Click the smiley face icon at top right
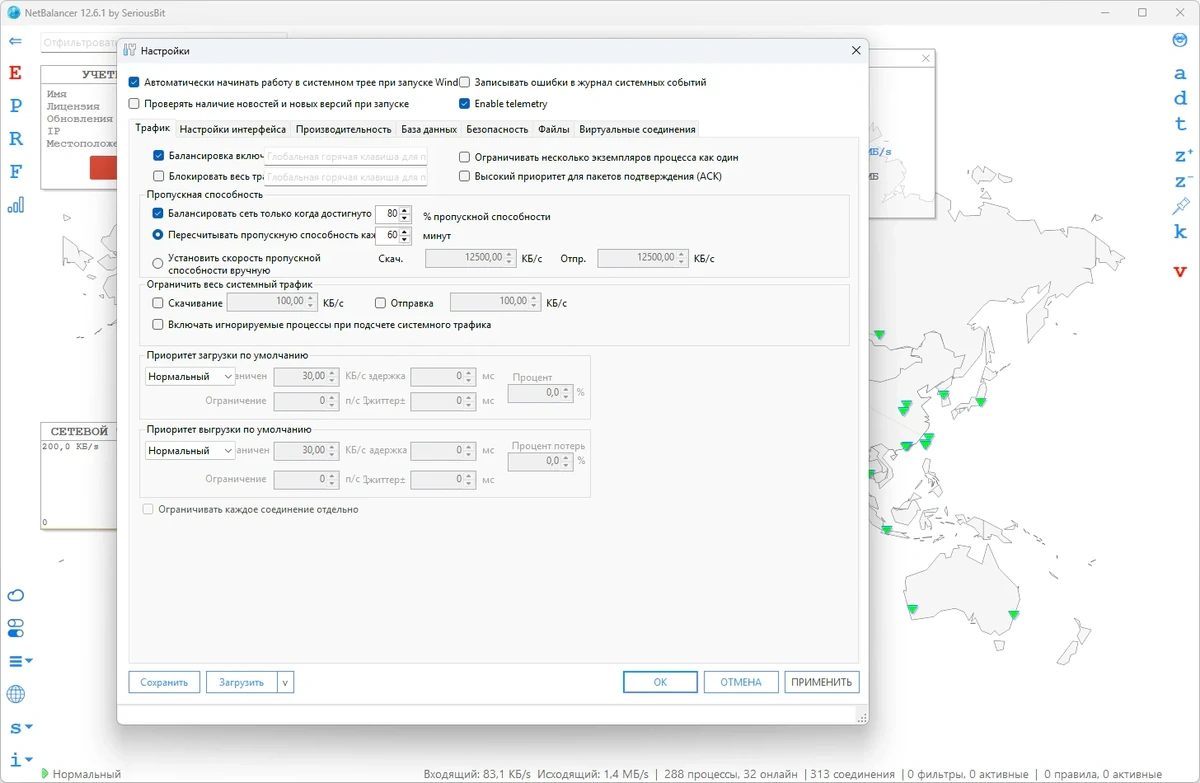The image size is (1200, 783). pos(1180,40)
